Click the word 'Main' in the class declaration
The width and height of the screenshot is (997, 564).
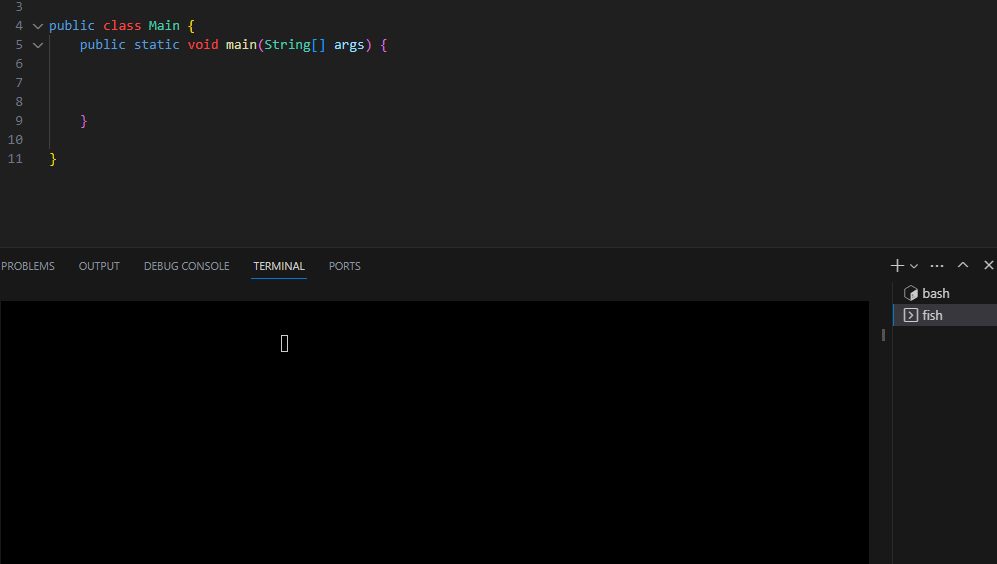(164, 25)
